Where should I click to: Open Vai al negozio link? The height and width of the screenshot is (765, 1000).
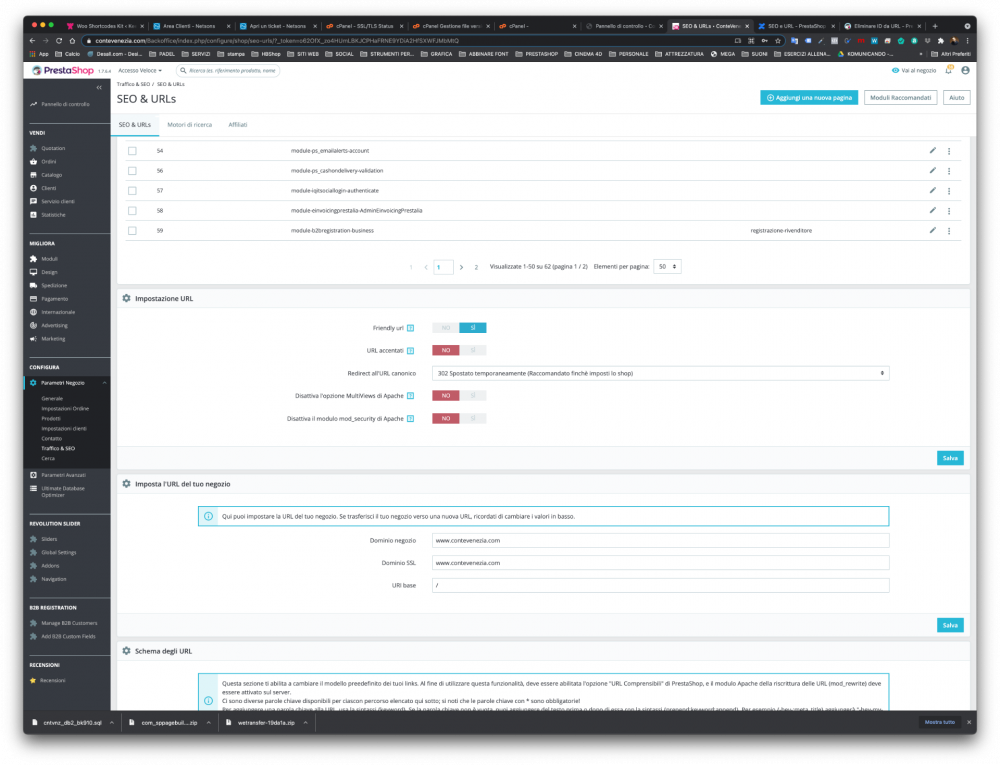tap(914, 71)
